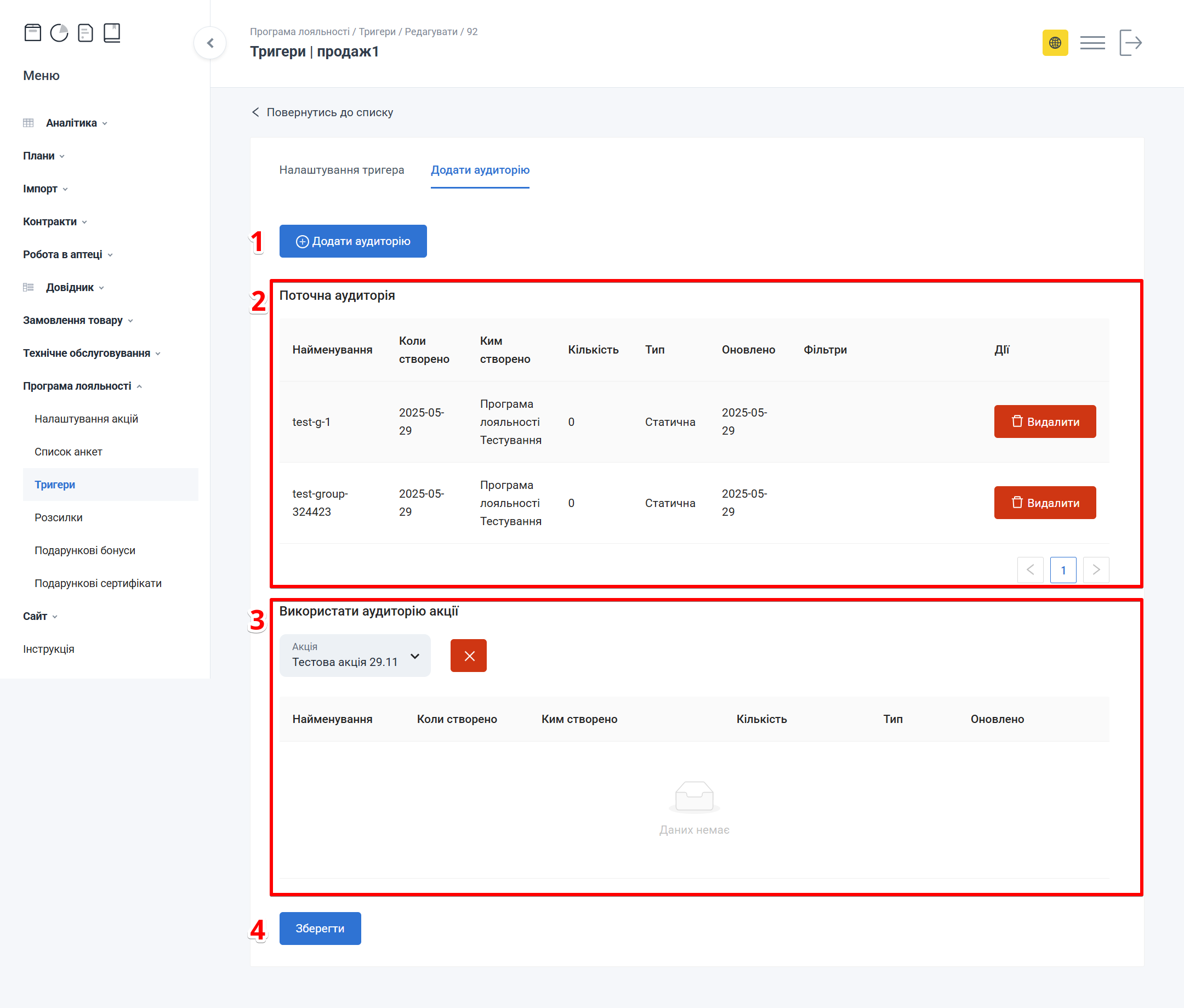1184x1008 pixels.
Task: Expand the Аналітика menu section
Action: (72, 123)
